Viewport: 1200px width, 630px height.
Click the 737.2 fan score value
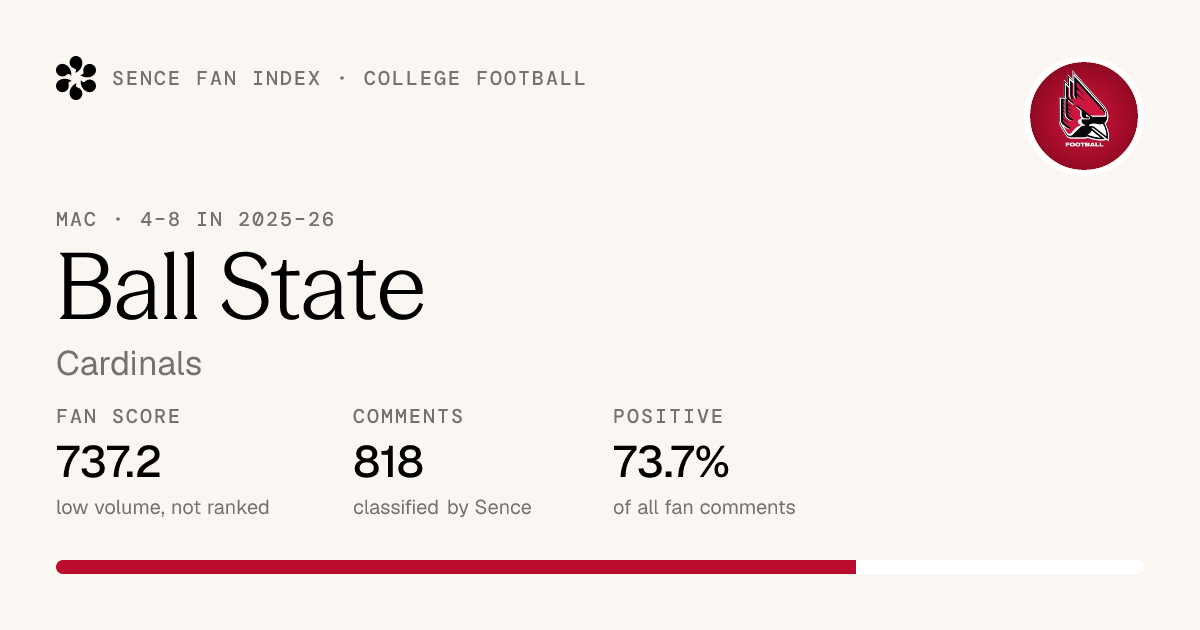tap(109, 462)
